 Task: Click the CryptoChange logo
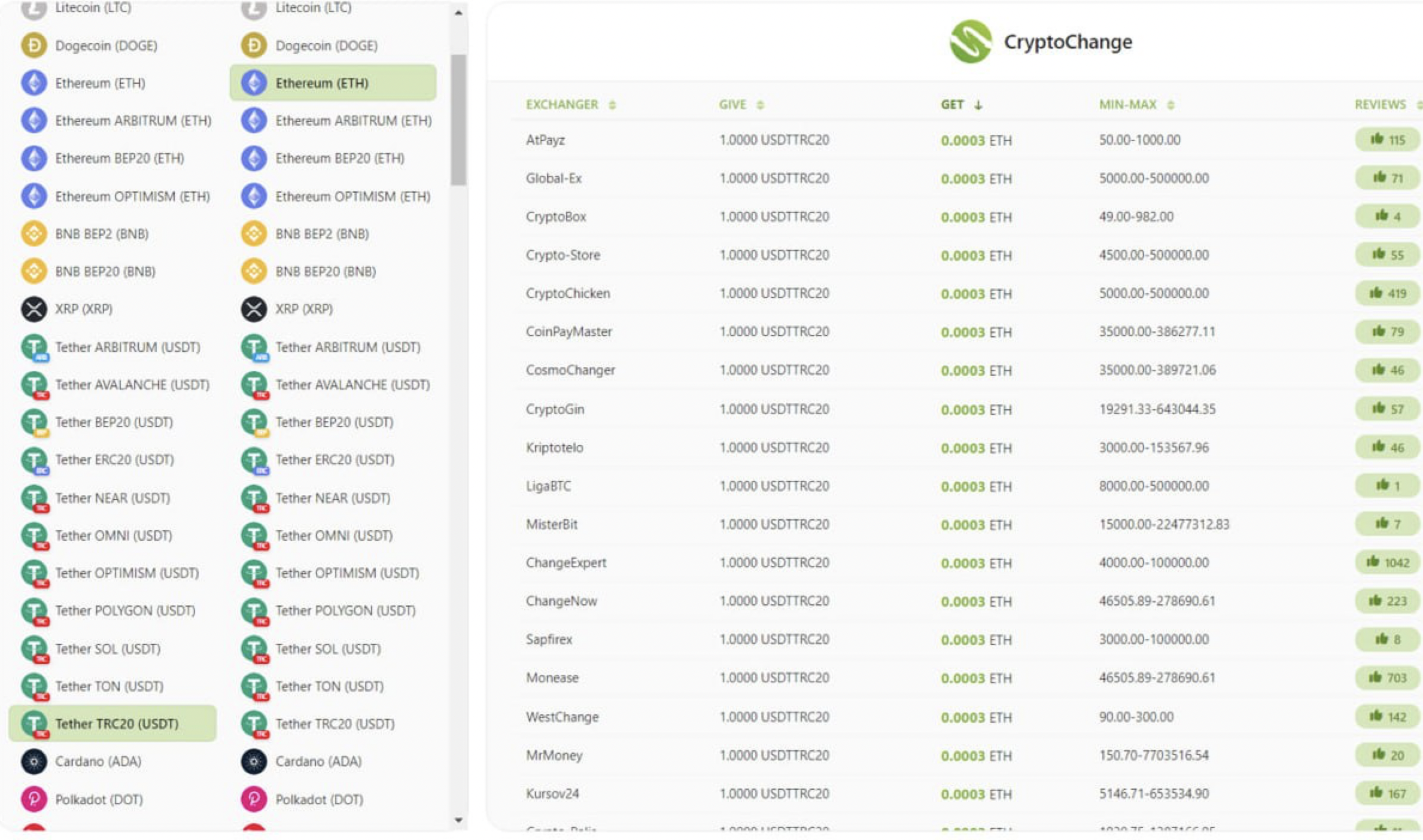coord(1041,42)
